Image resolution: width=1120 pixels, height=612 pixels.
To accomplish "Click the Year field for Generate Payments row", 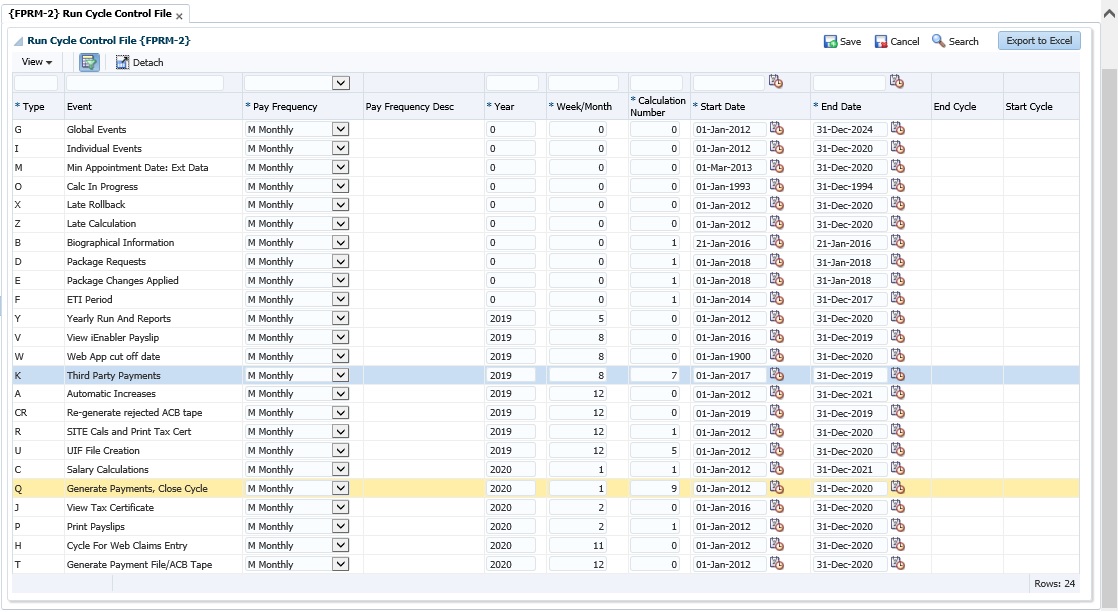I will coord(510,489).
